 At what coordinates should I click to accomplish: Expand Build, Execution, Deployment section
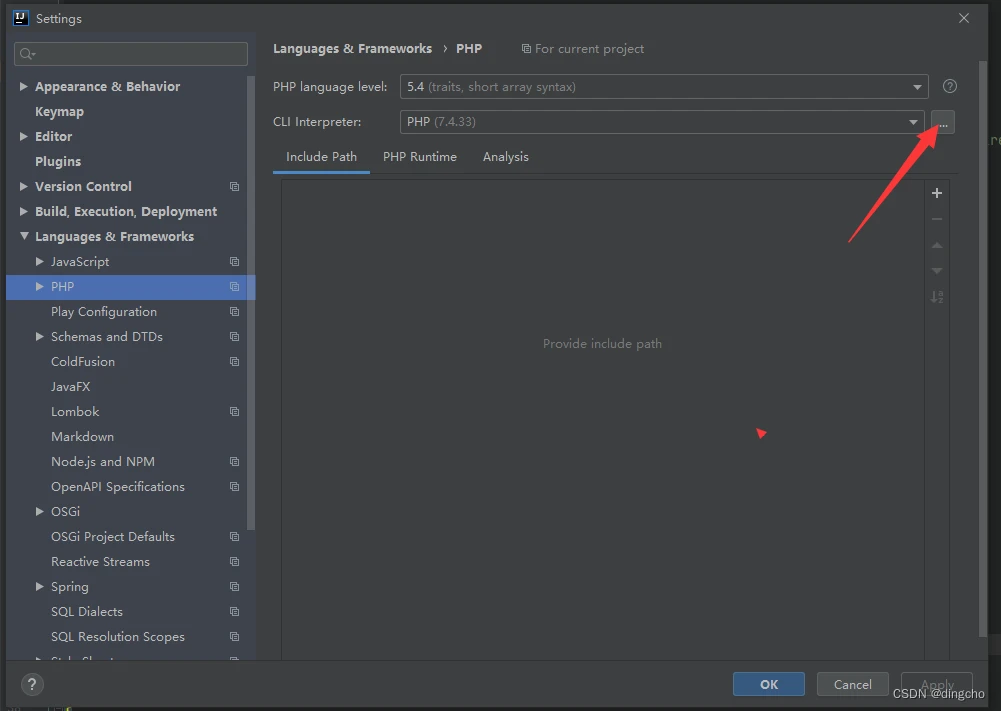[24, 211]
